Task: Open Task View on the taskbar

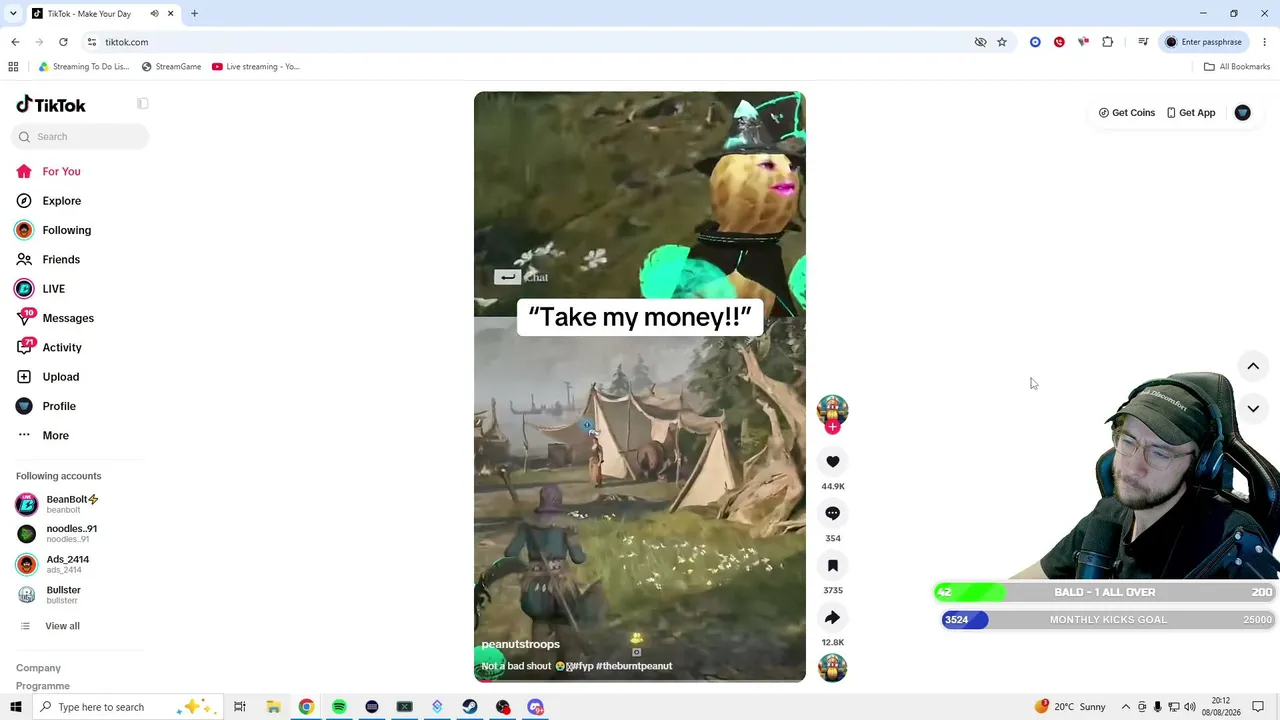Action: (240, 707)
